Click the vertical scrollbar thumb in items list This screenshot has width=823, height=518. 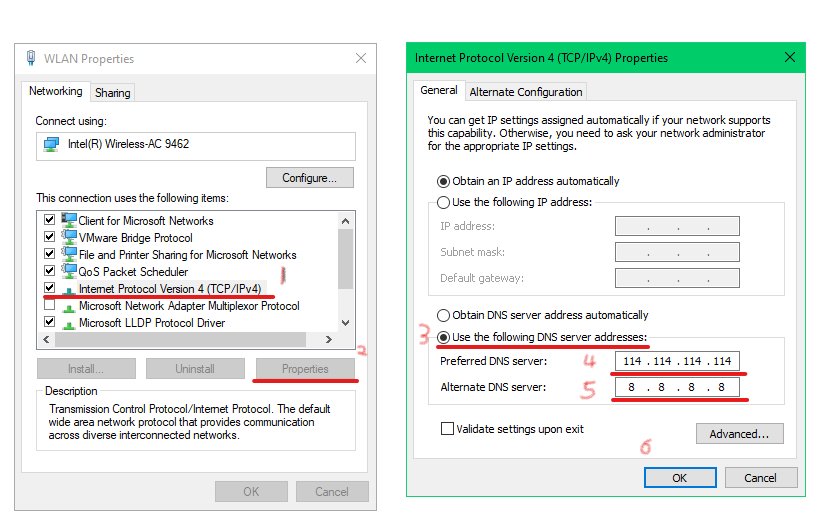[345, 259]
